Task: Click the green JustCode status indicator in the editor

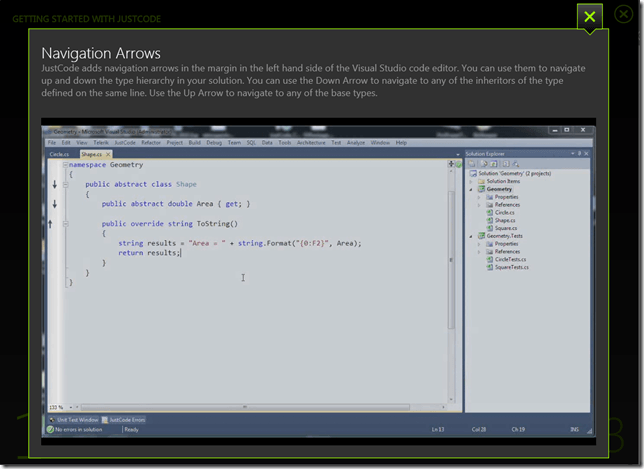Action: pyautogui.click(x=458, y=164)
